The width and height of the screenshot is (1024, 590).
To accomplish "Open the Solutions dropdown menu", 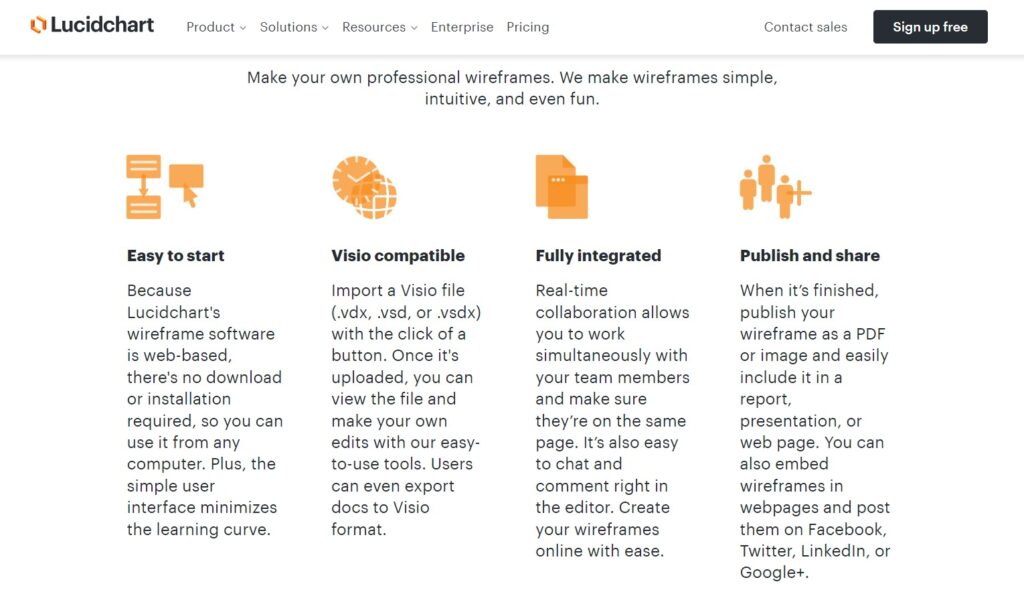I will (x=293, y=27).
